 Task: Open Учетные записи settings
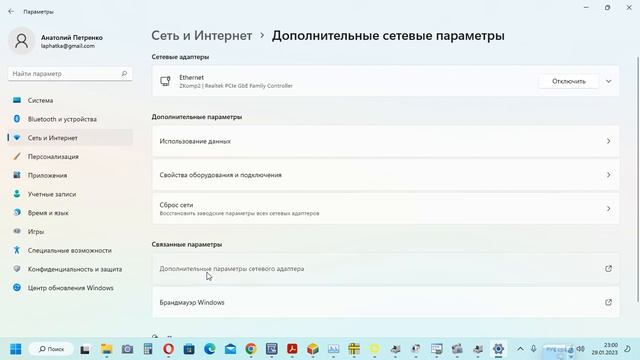pos(70,194)
